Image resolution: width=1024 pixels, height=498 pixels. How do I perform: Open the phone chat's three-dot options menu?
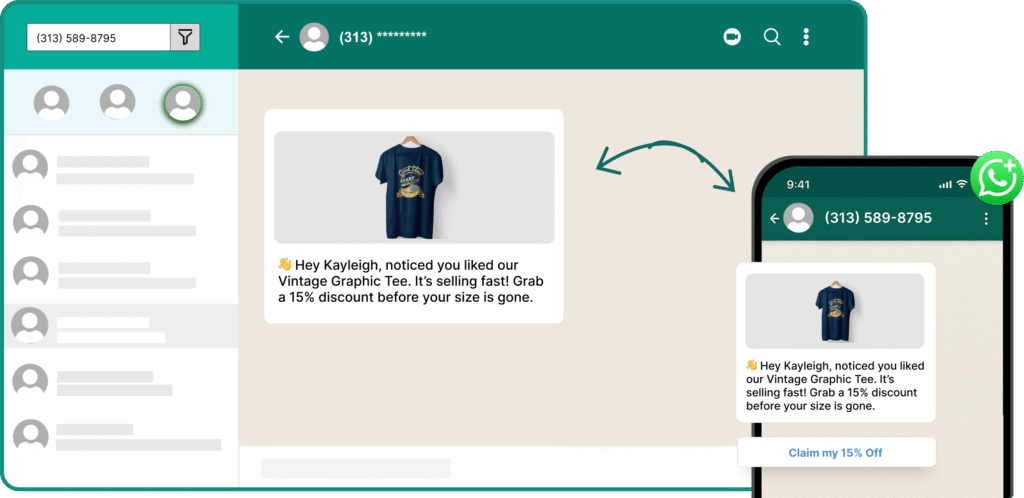pyautogui.click(x=986, y=219)
